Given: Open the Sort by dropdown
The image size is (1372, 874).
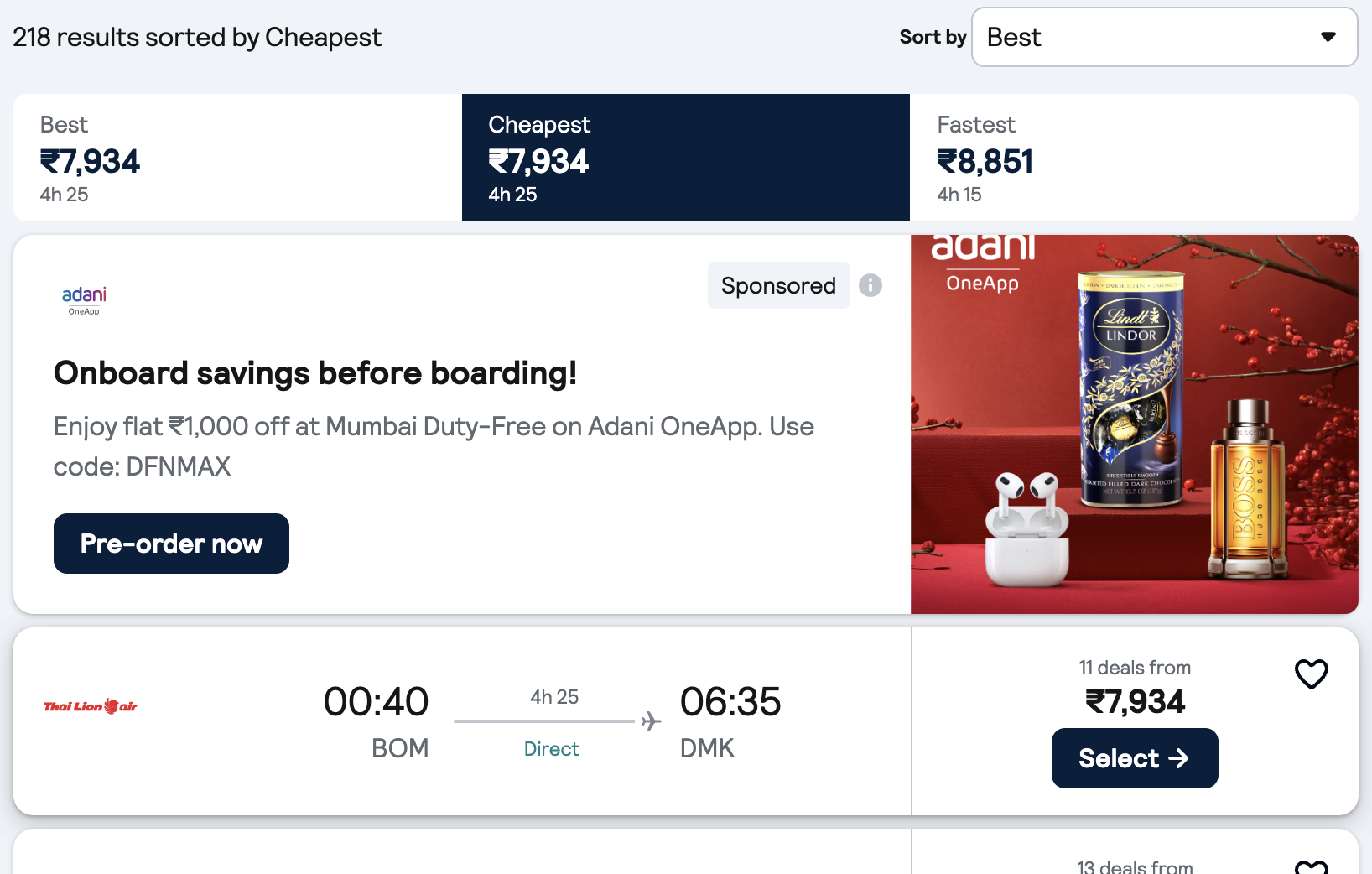Looking at the screenshot, I should (x=1164, y=37).
